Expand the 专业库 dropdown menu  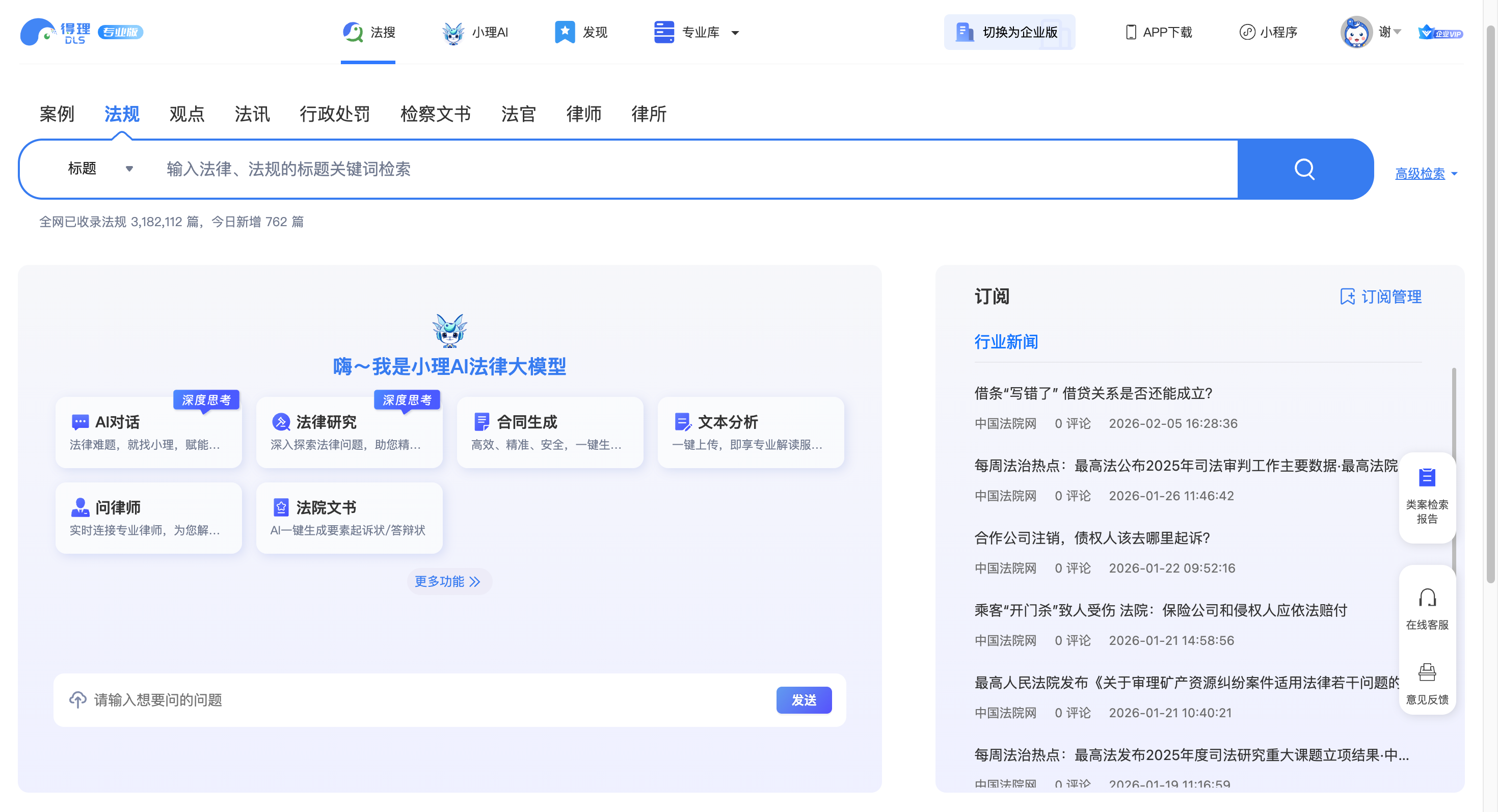[x=734, y=33]
